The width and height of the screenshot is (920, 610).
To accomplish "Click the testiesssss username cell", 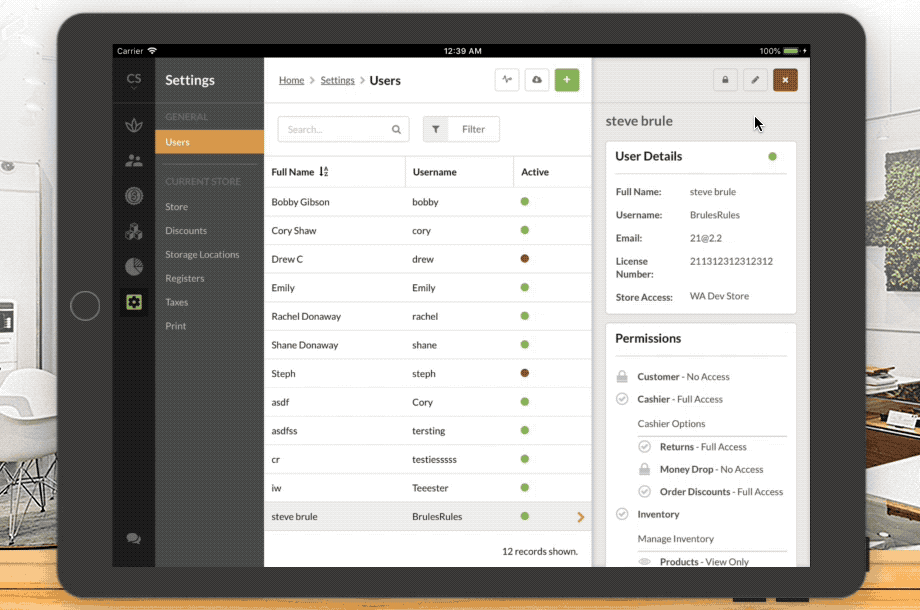I will pos(434,459).
